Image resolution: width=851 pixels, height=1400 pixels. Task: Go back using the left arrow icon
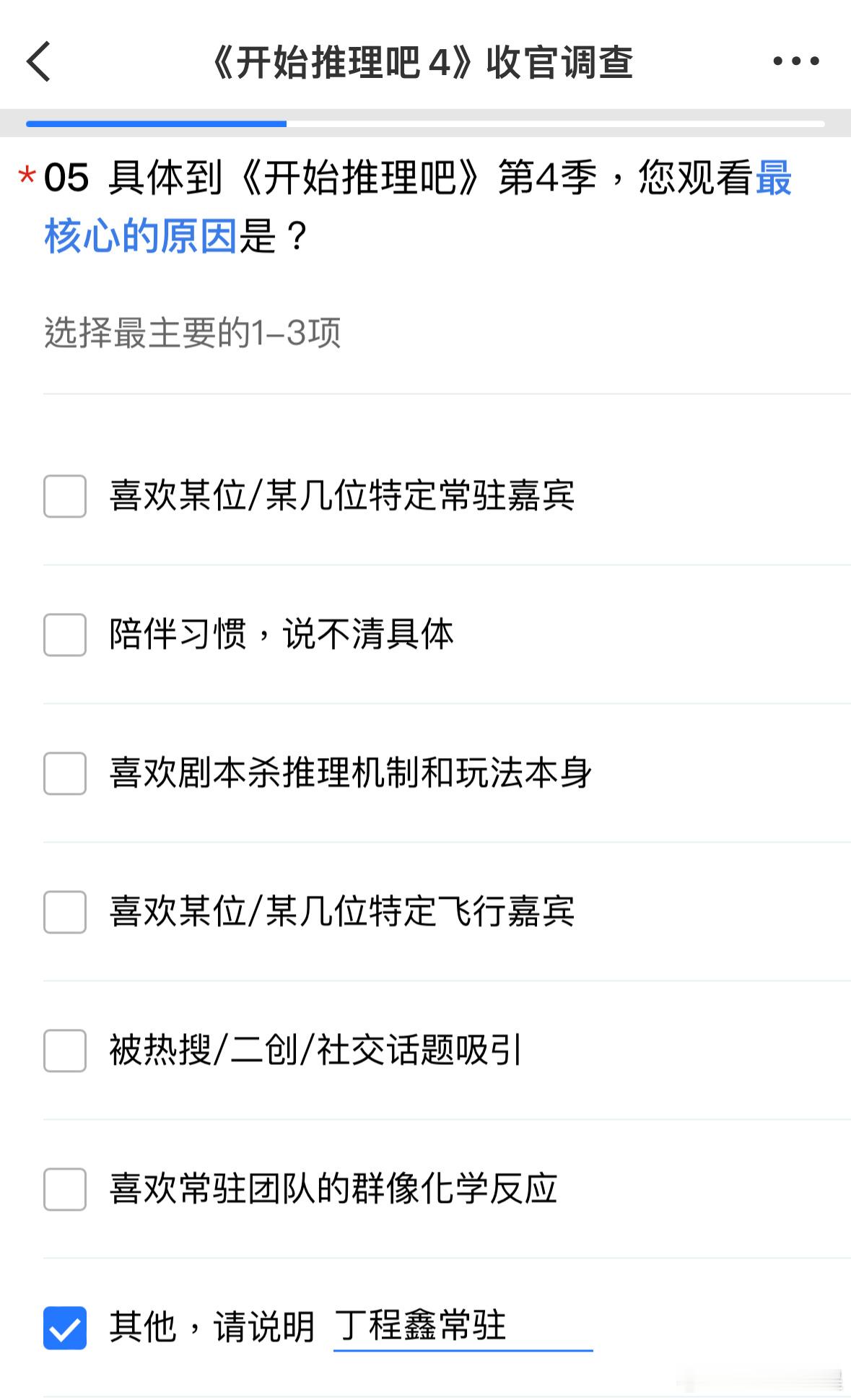(39, 61)
